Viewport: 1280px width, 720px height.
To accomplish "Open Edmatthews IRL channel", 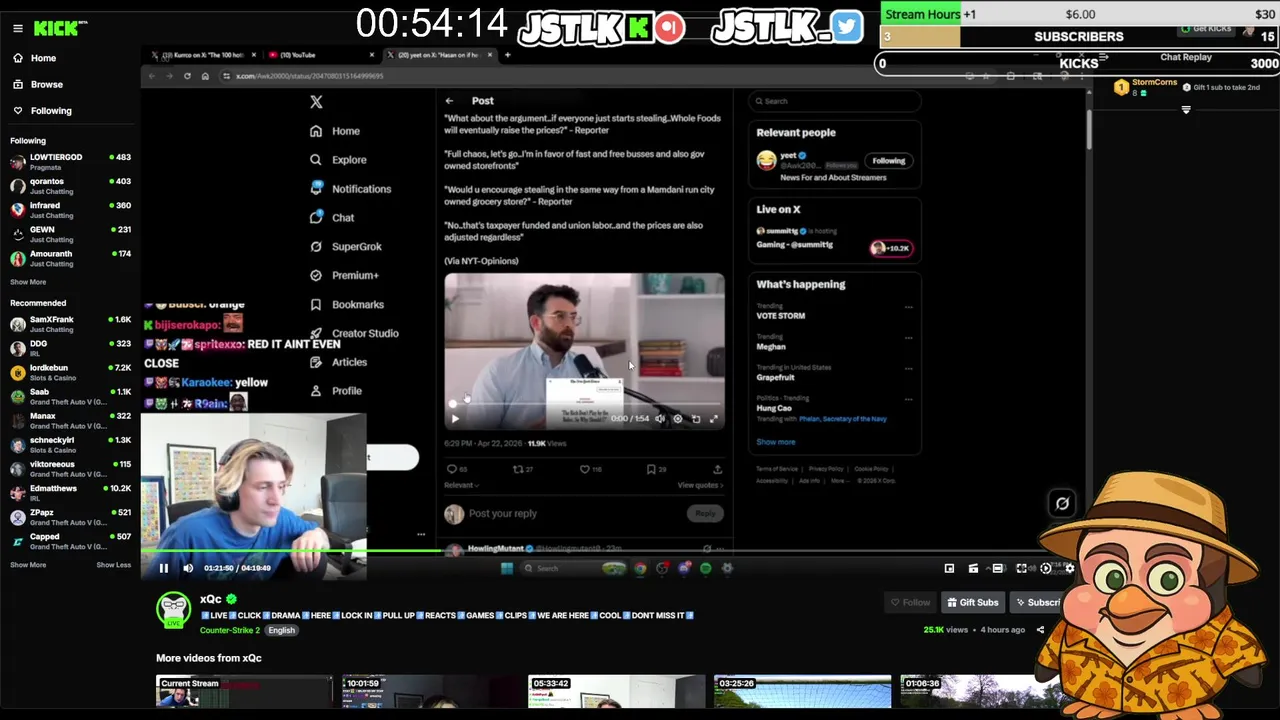I will click(70, 492).
